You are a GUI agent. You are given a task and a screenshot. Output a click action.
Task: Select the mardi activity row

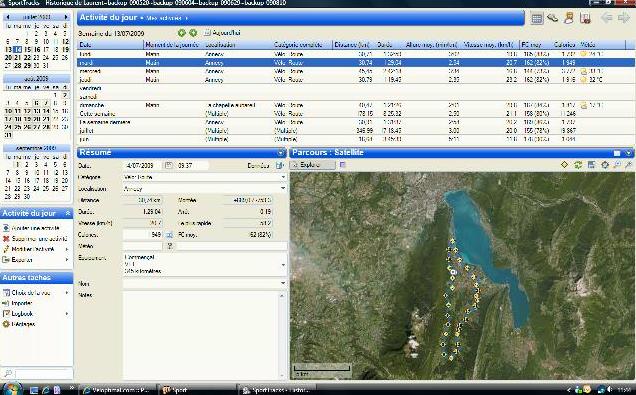tap(355, 62)
